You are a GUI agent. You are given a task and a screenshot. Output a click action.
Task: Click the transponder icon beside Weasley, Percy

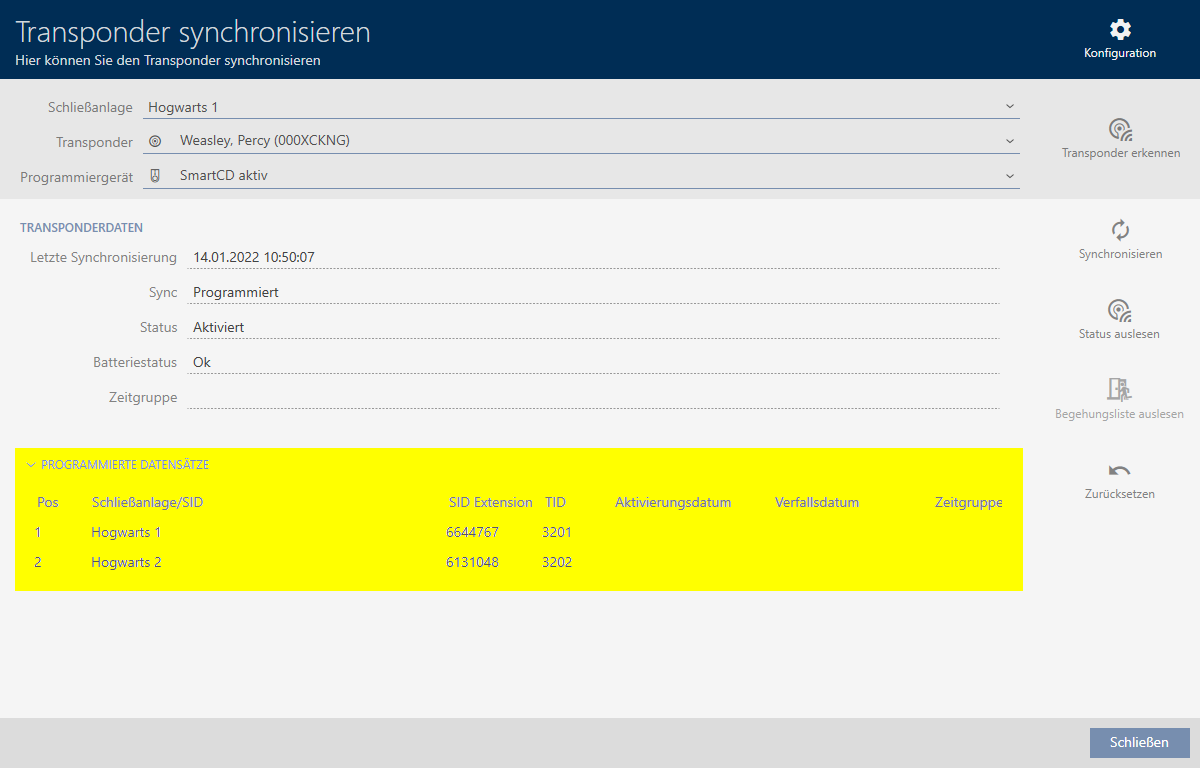coord(155,142)
